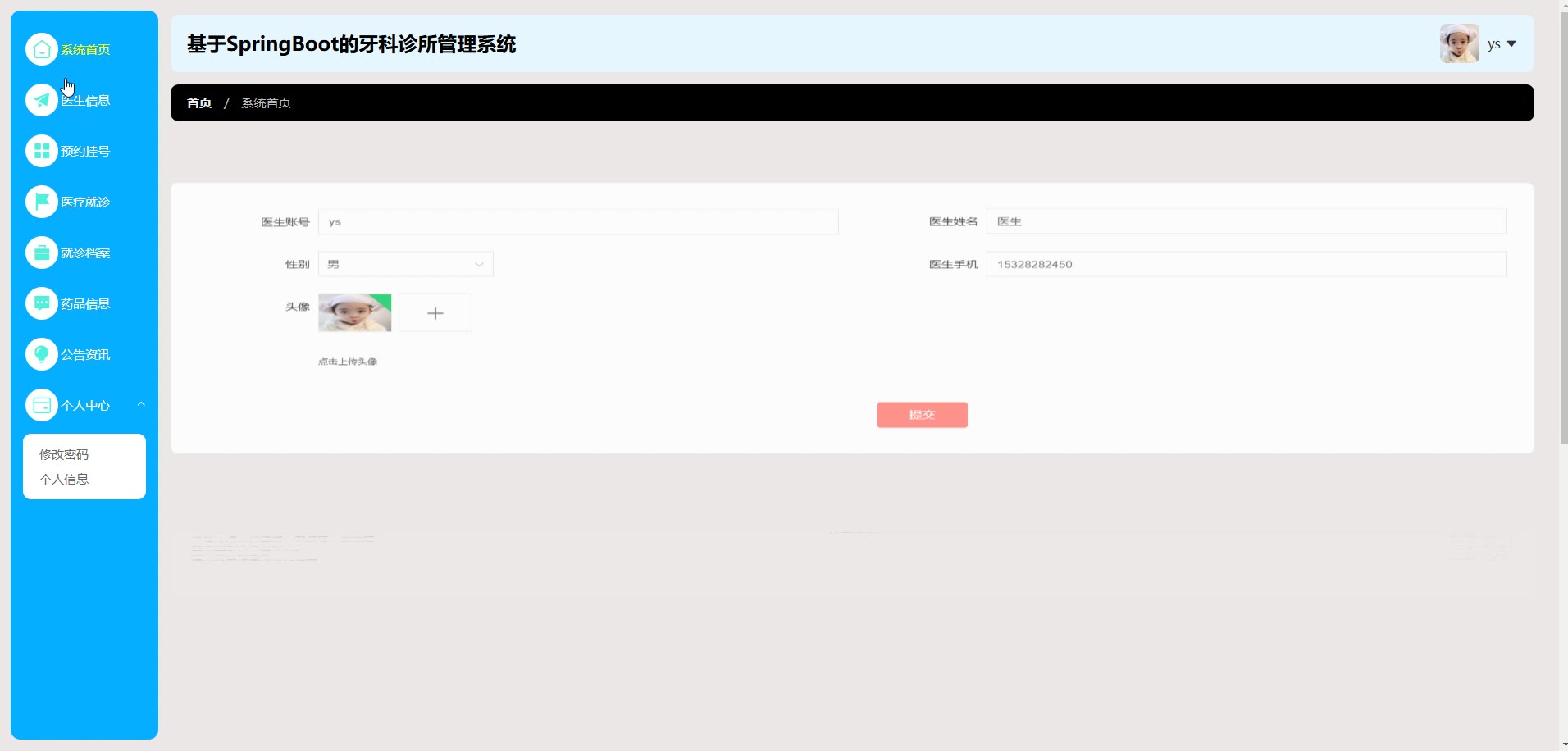This screenshot has width=1568, height=751.
Task: Click the lightbulb icon for 公告资讯
Action: (x=41, y=354)
